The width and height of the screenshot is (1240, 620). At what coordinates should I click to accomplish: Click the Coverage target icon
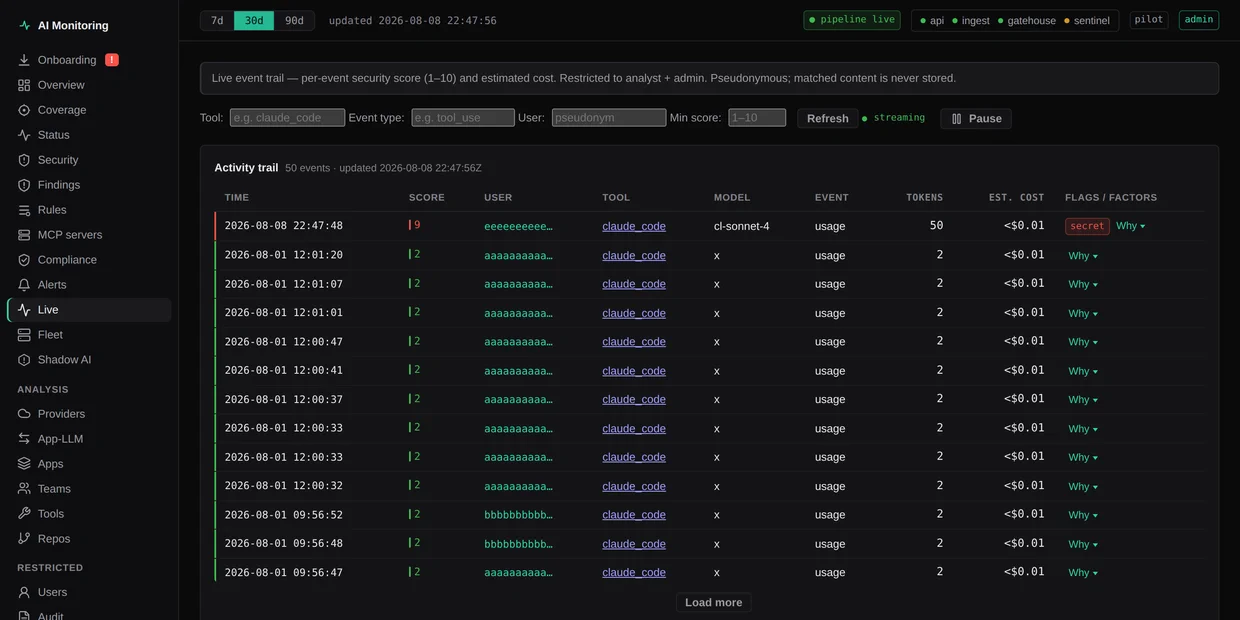[x=24, y=110]
